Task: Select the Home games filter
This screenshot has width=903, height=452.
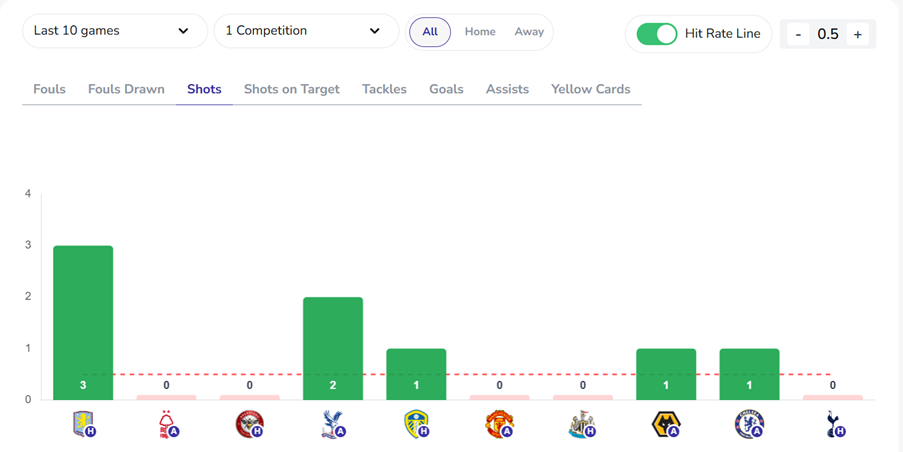Action: tap(480, 32)
